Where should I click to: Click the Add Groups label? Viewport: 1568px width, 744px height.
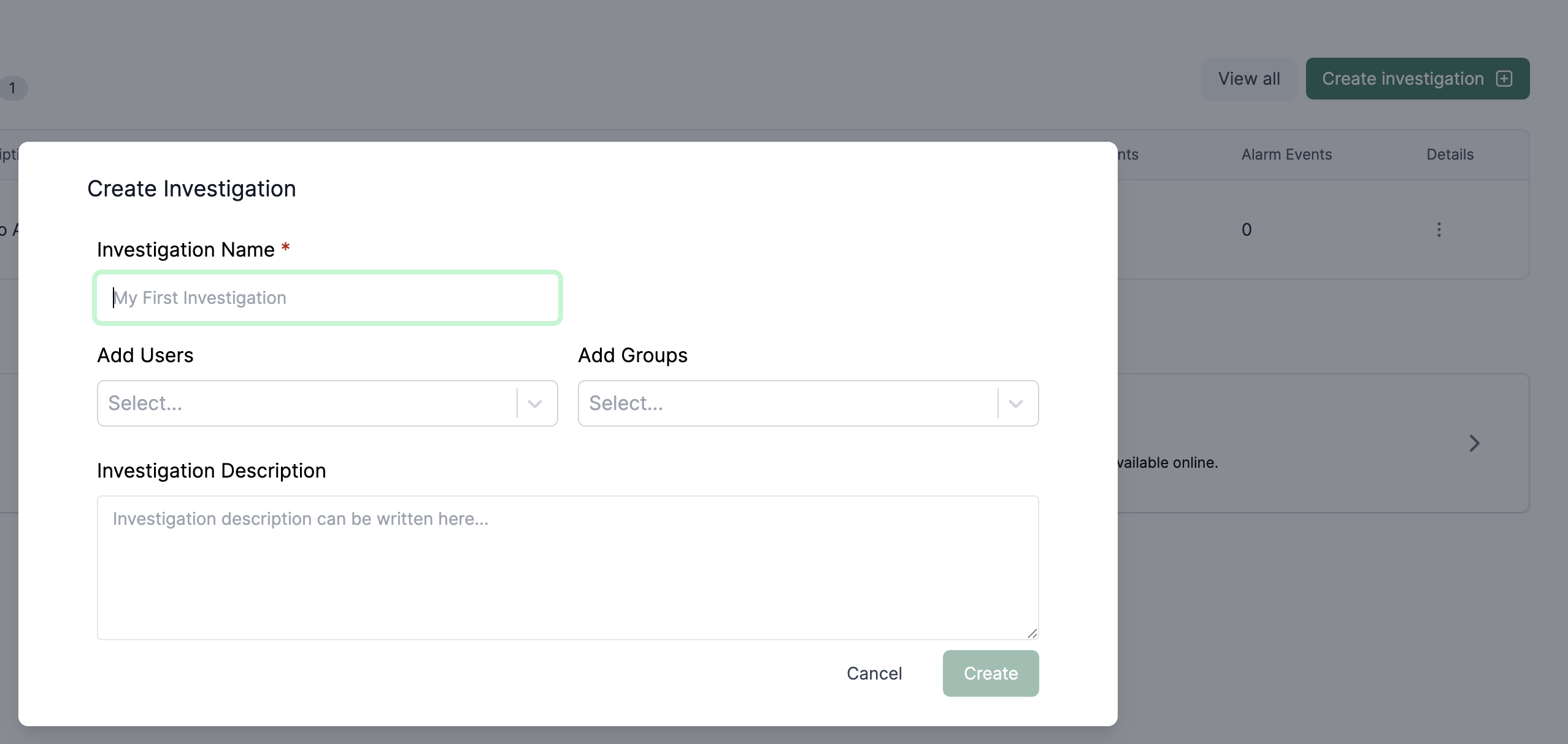click(632, 355)
